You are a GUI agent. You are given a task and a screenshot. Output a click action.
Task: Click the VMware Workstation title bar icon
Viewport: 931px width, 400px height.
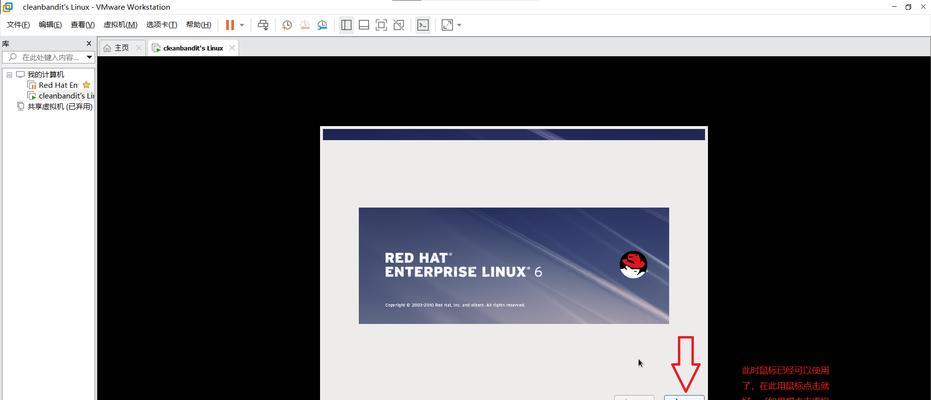[x=8, y=7]
